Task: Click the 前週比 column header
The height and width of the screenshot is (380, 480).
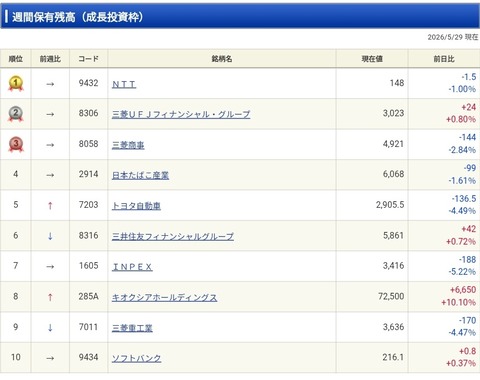Action: [50, 59]
